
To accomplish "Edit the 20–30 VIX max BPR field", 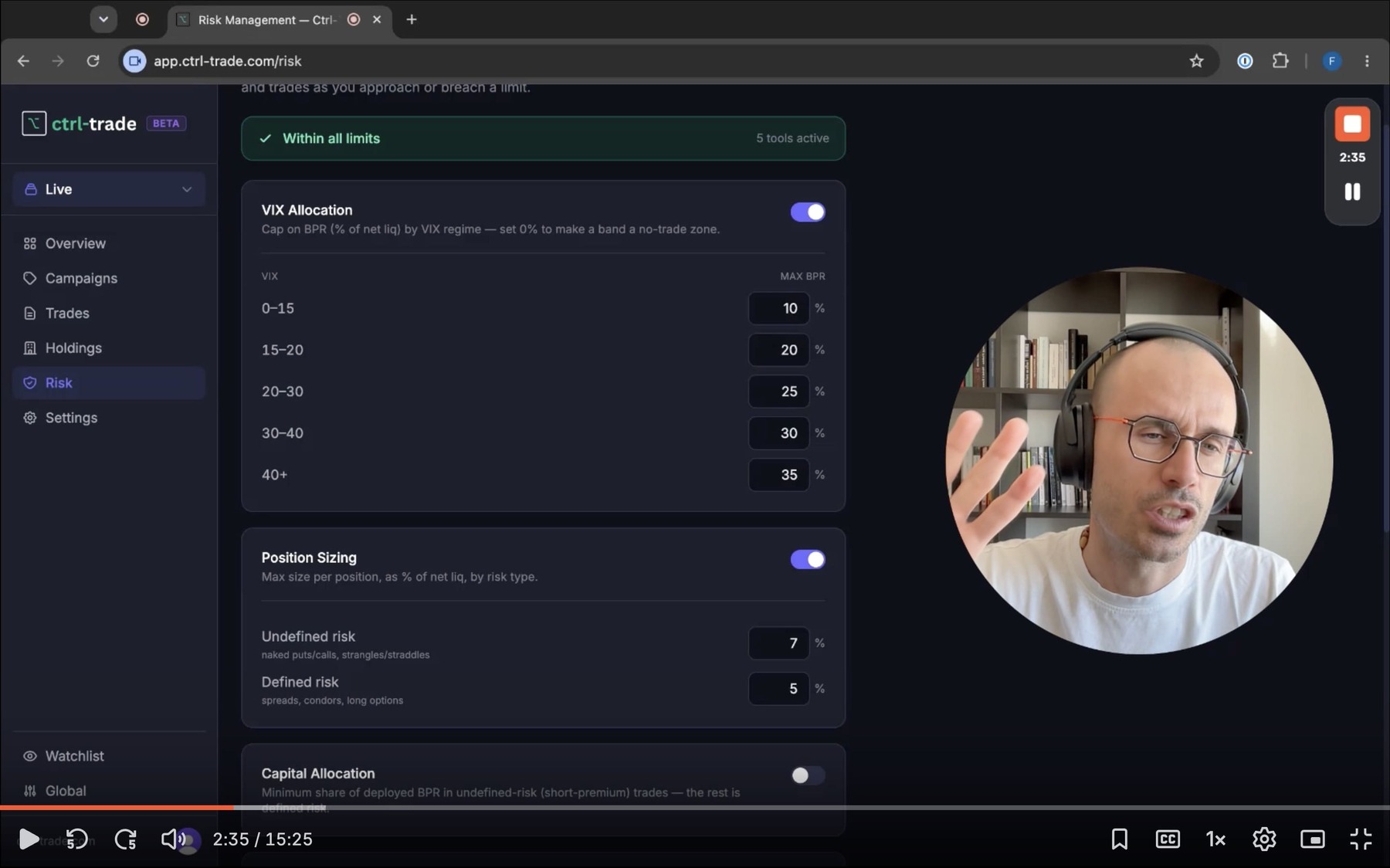I will coord(778,392).
